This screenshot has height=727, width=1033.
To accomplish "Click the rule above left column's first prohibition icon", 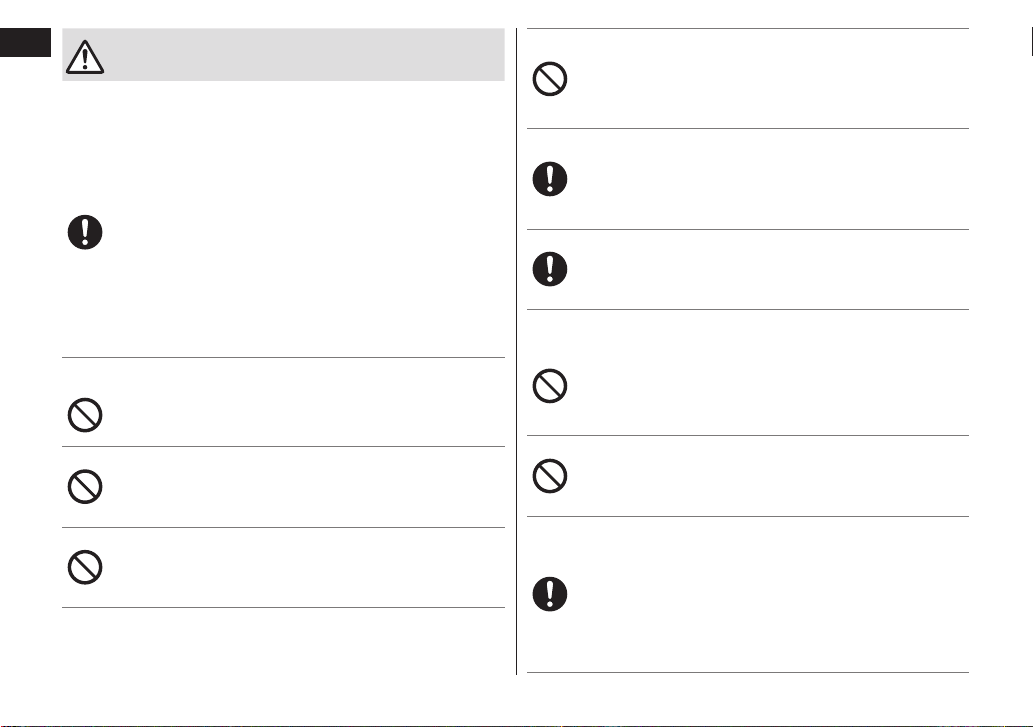I will 283,358.
